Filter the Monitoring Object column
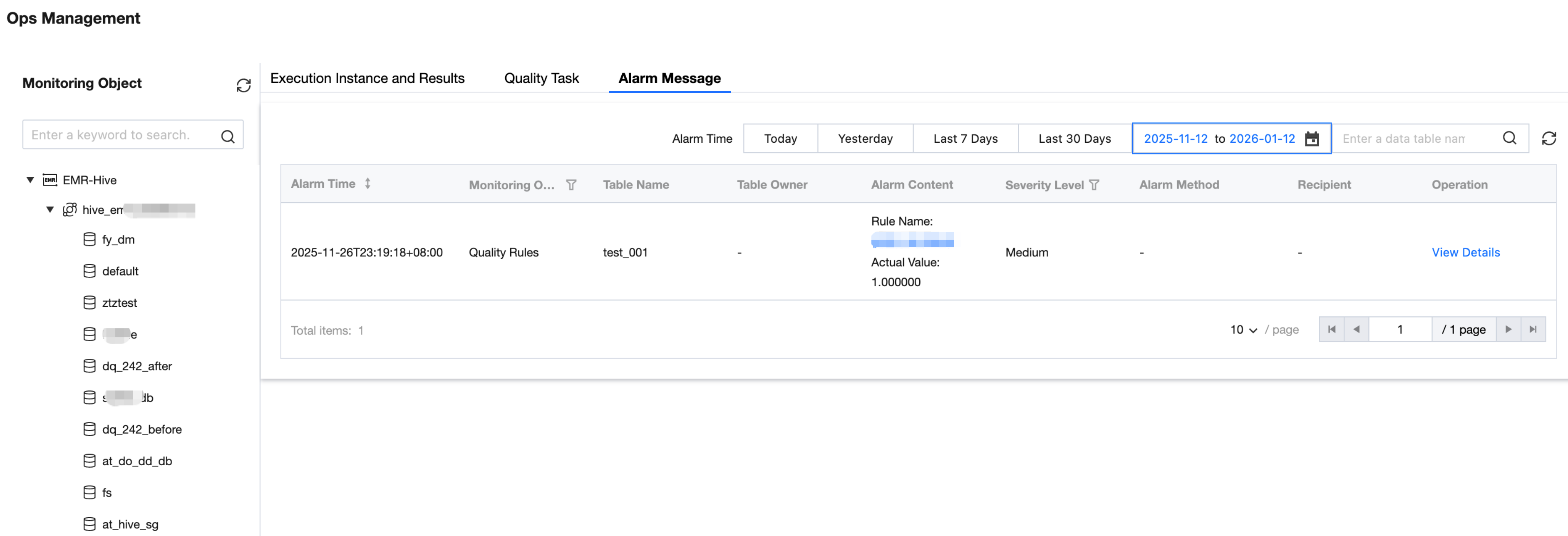This screenshot has height=536, width=1568. (x=571, y=185)
